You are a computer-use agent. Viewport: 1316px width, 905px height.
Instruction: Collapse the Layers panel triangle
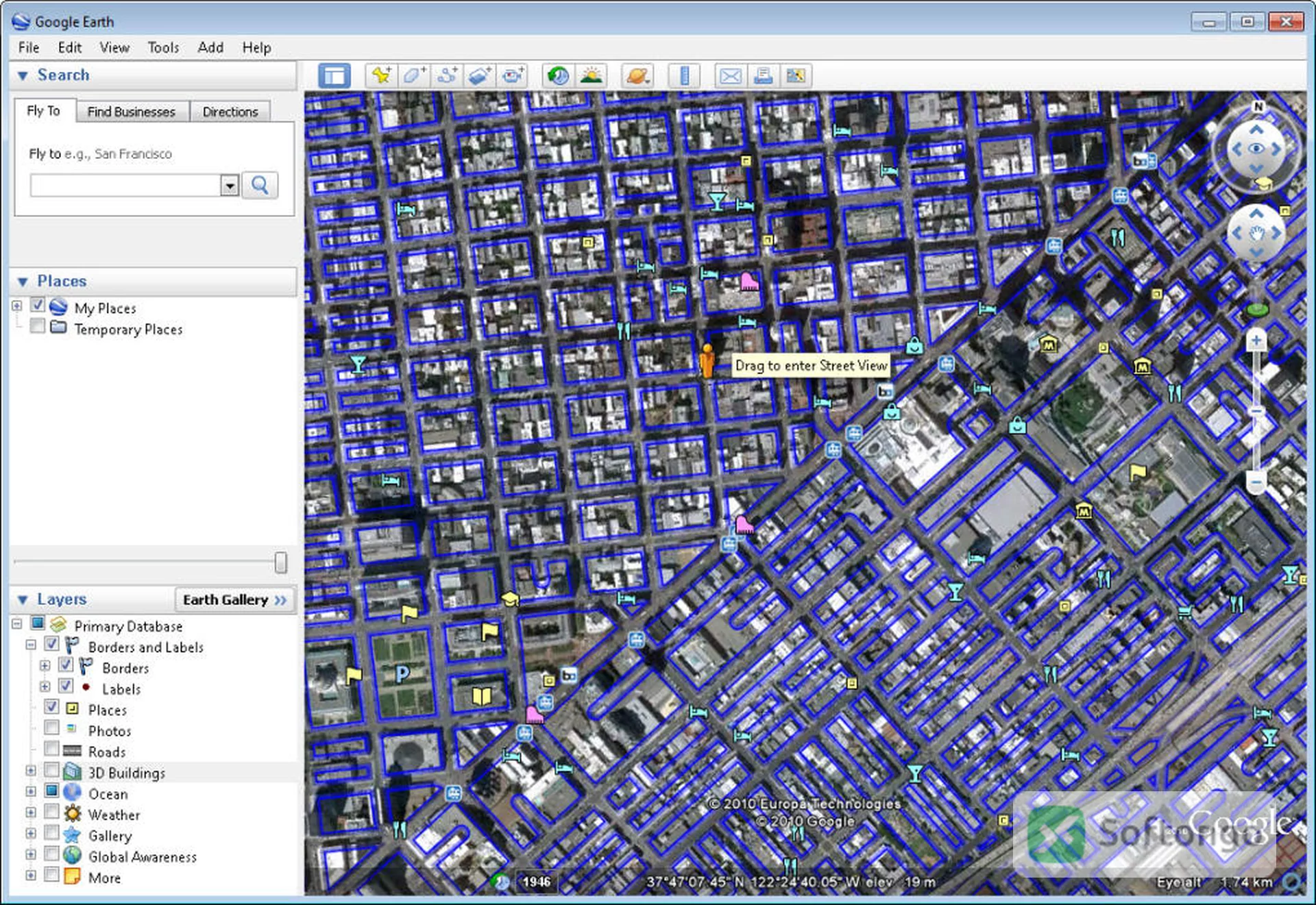coord(23,600)
